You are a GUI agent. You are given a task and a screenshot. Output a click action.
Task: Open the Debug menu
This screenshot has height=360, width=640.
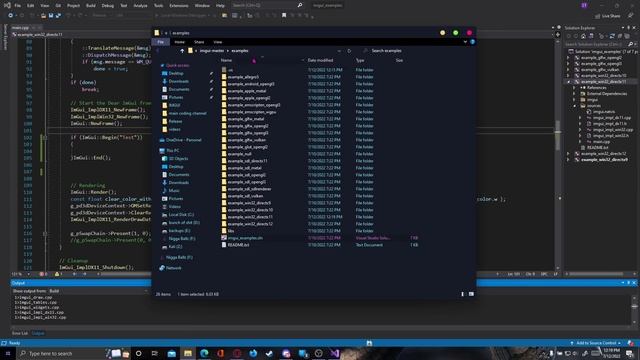coord(108,6)
